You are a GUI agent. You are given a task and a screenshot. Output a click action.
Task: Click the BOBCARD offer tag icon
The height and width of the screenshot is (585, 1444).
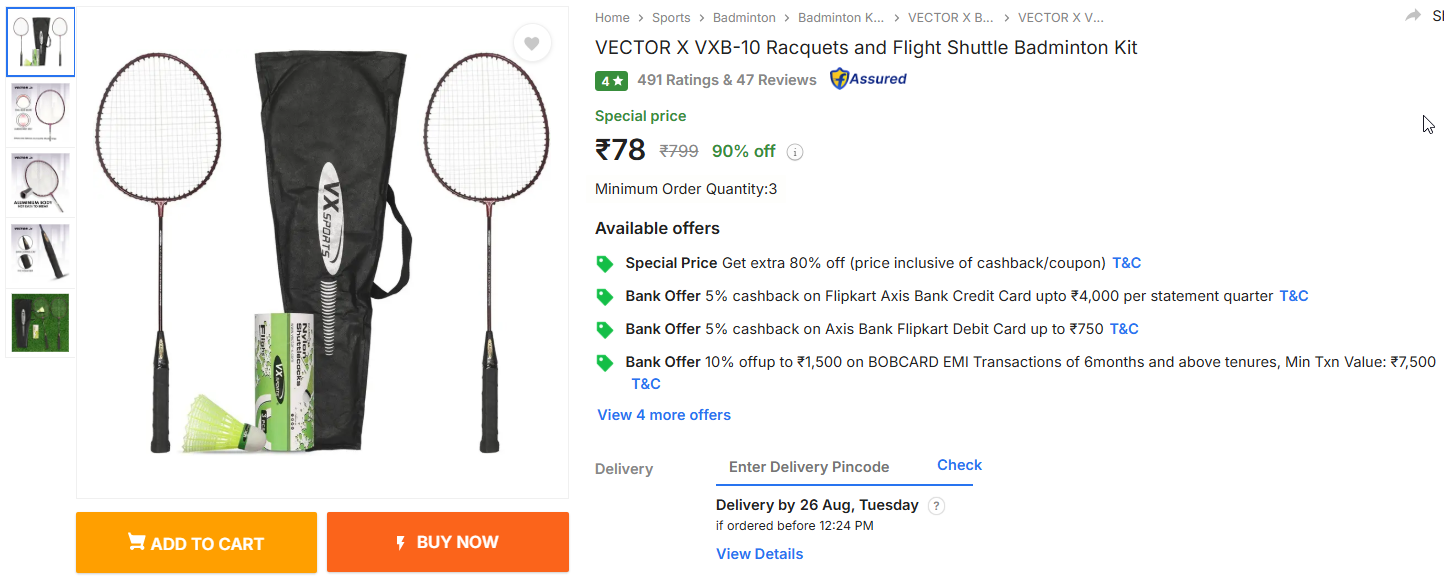pyautogui.click(x=604, y=362)
